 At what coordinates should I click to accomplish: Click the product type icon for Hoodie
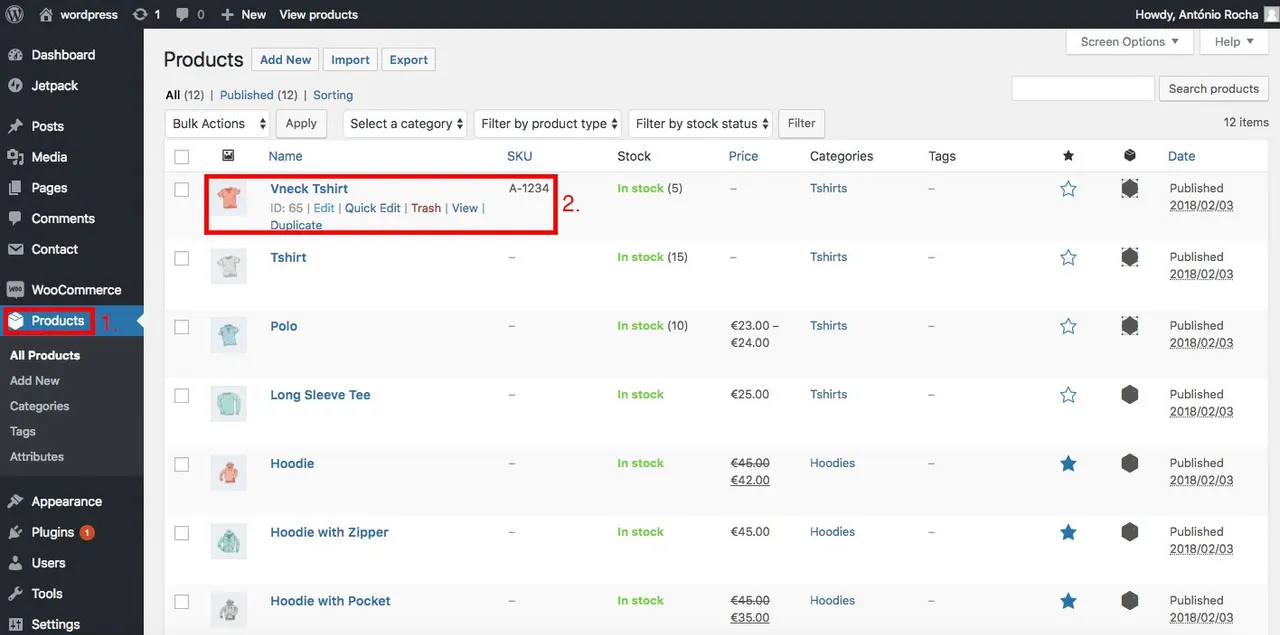1130,463
